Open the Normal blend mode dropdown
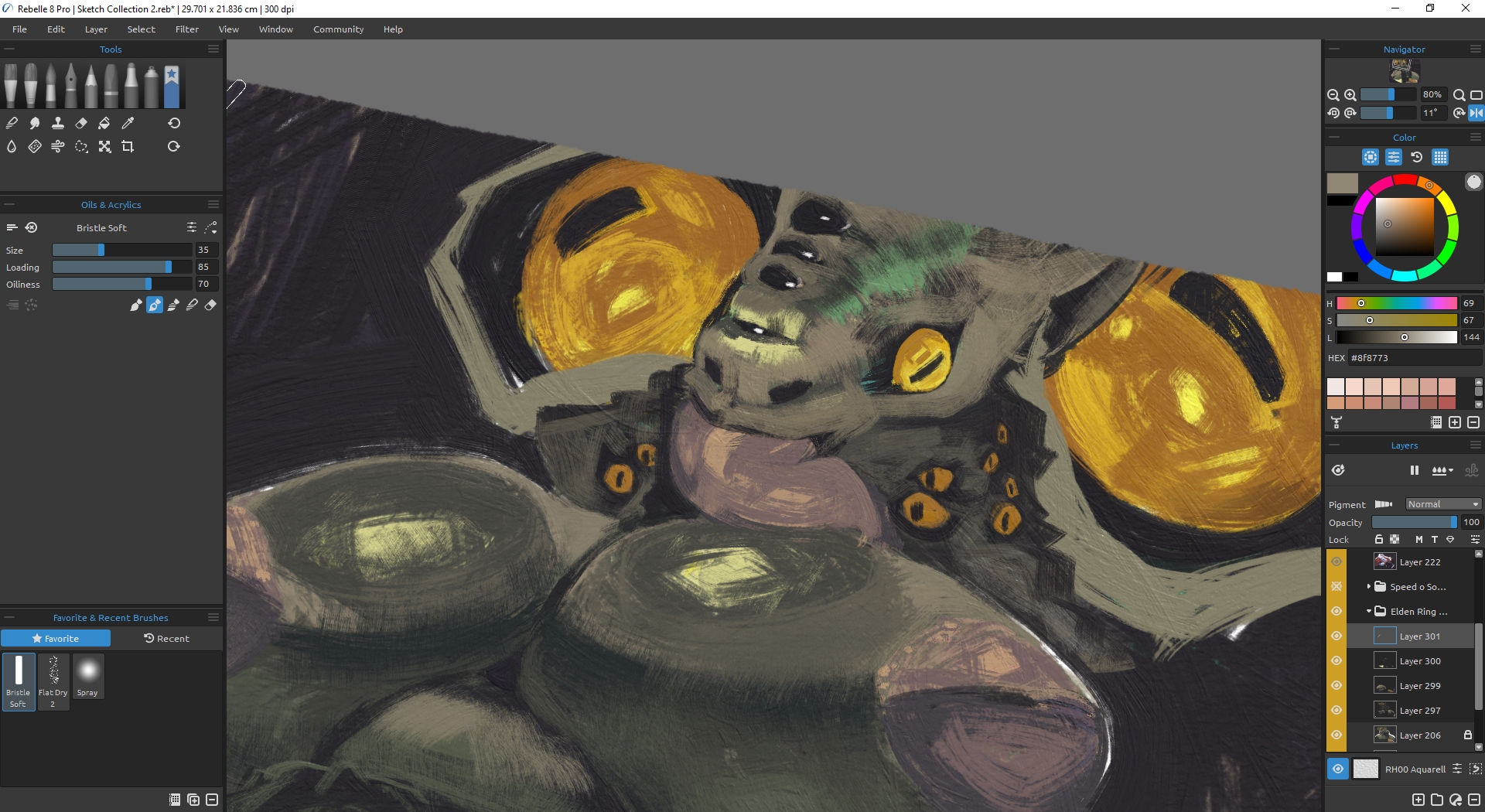The image size is (1485, 812). coord(1442,504)
